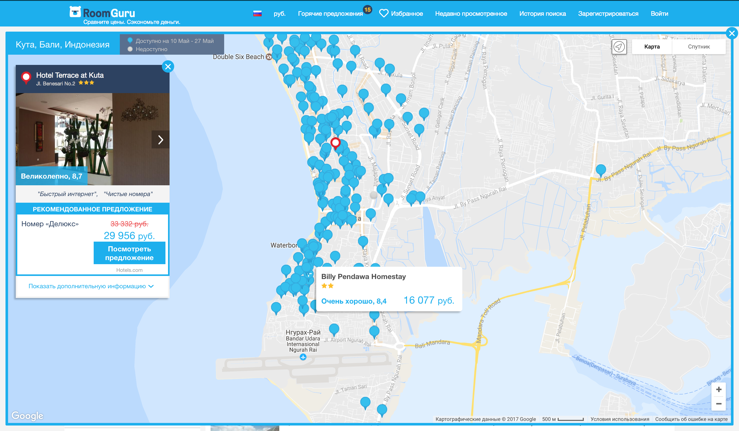Click Войти to log in

point(659,14)
